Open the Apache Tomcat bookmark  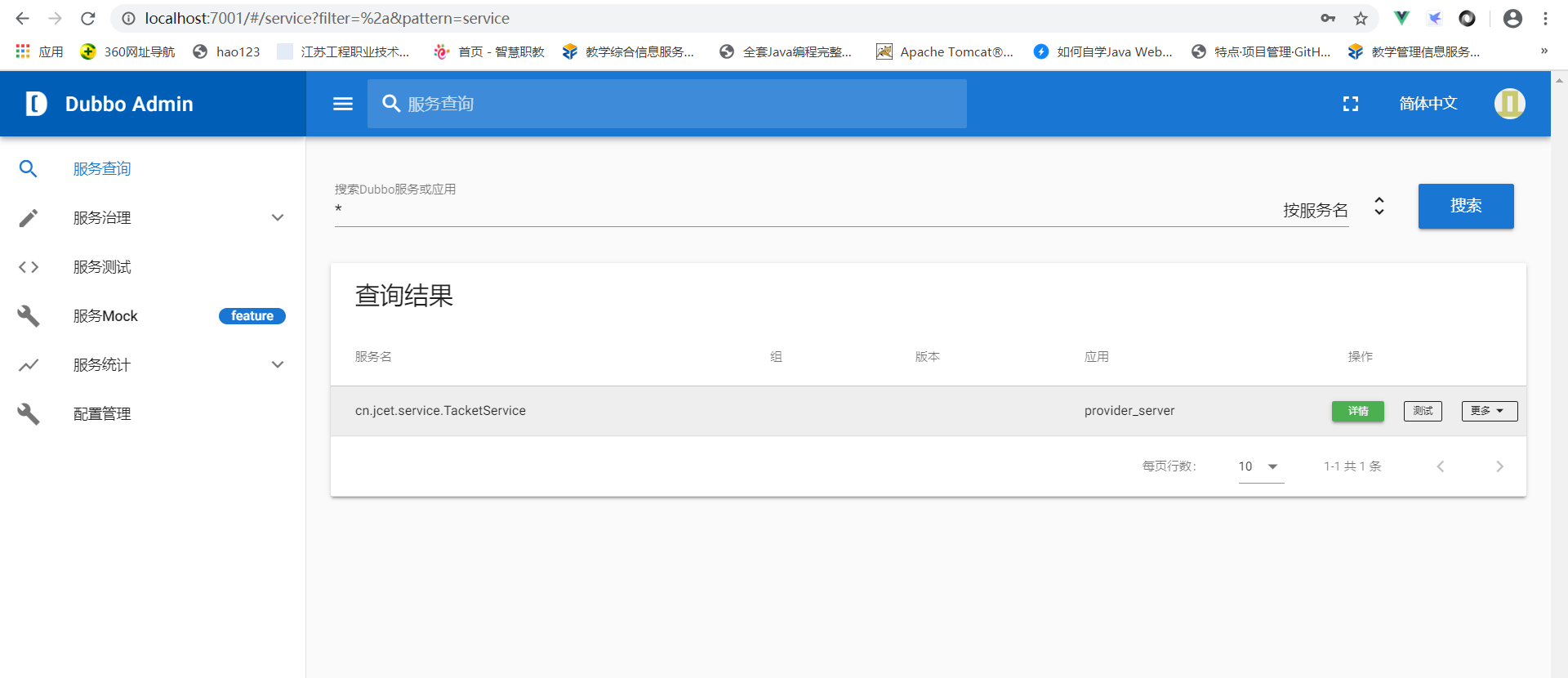(945, 51)
